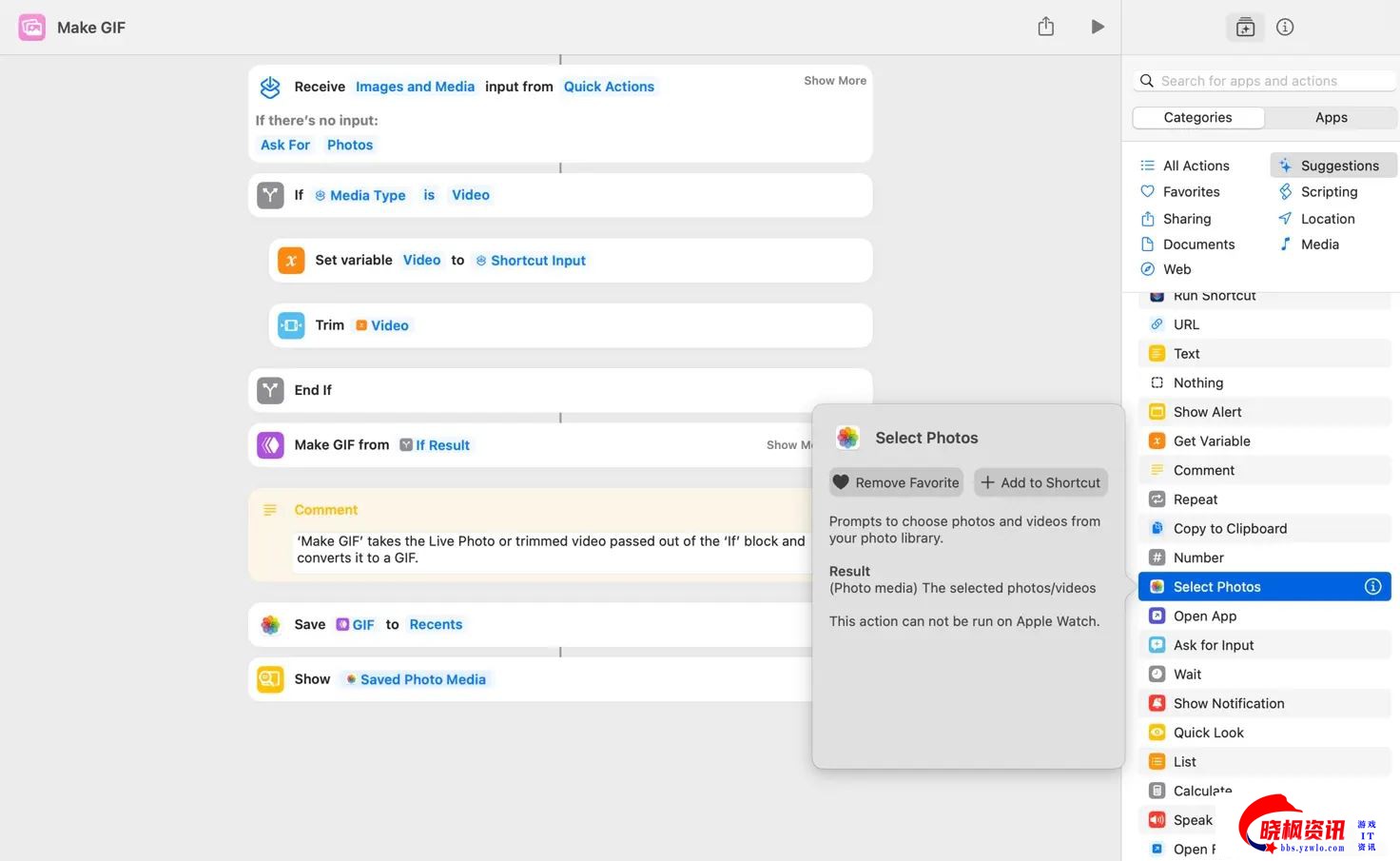Select the Show Notification action
Screen dimensions: 1400x861
click(x=1264, y=704)
